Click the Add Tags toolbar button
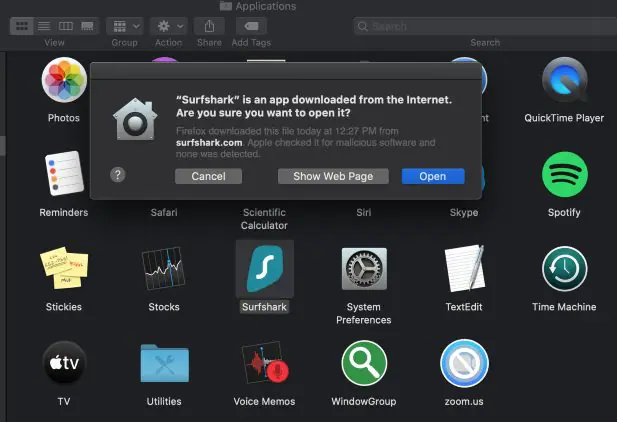Viewport: 617px width, 422px height. coord(251,26)
